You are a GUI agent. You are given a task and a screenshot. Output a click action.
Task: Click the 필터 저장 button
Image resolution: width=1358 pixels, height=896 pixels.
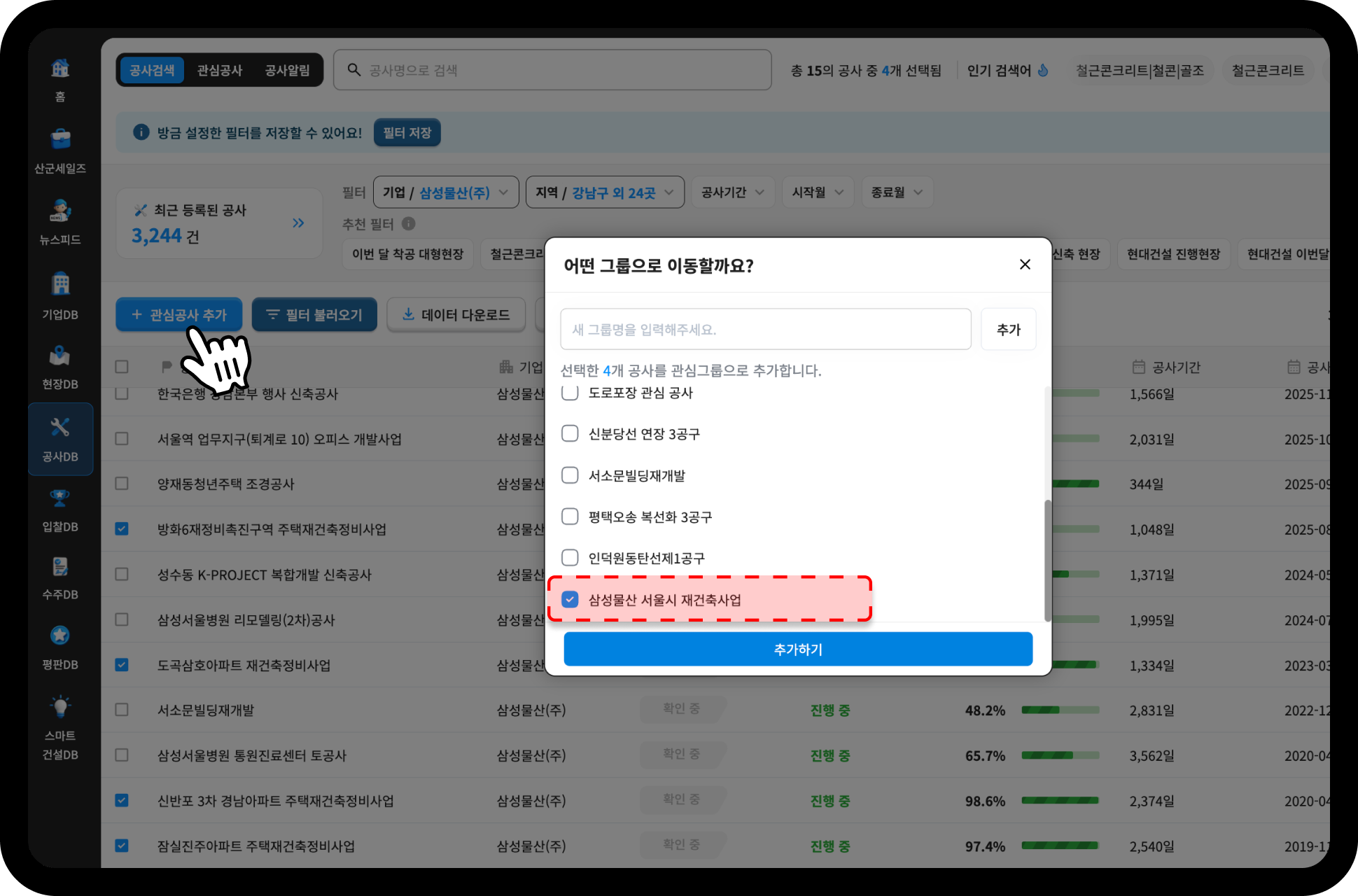click(x=407, y=132)
